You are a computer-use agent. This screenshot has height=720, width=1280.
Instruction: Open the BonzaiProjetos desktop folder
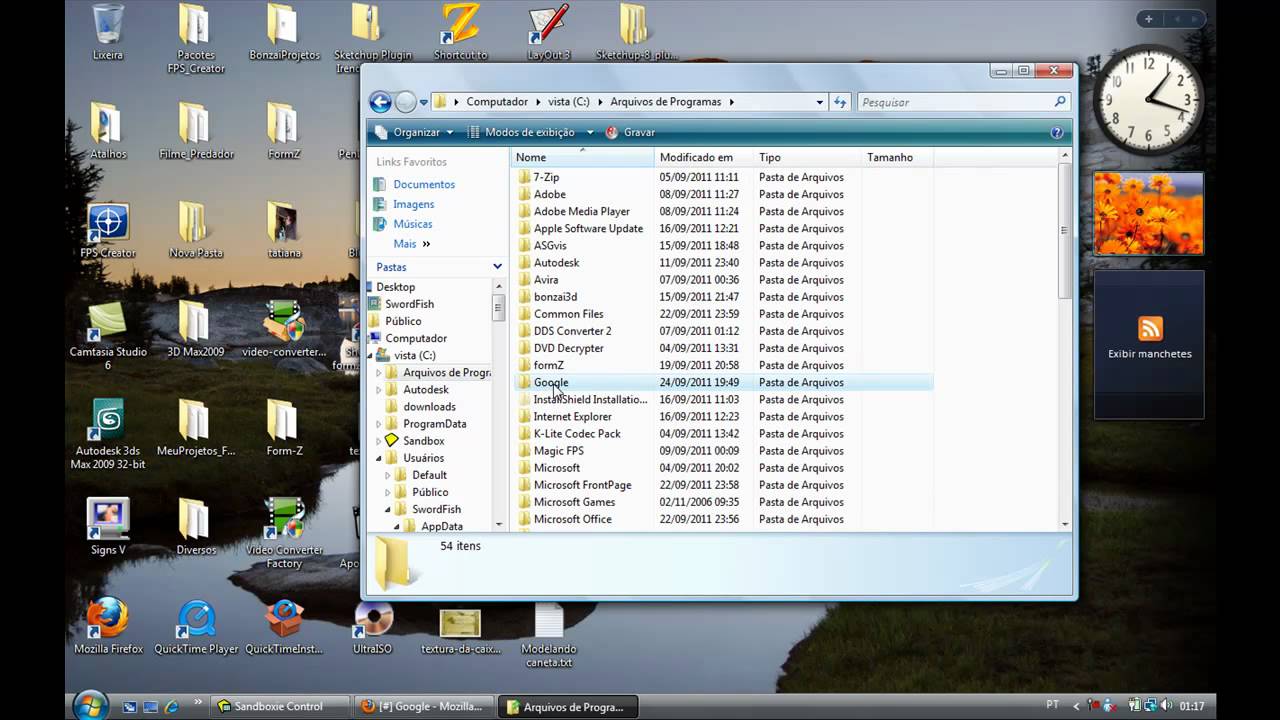tap(285, 31)
